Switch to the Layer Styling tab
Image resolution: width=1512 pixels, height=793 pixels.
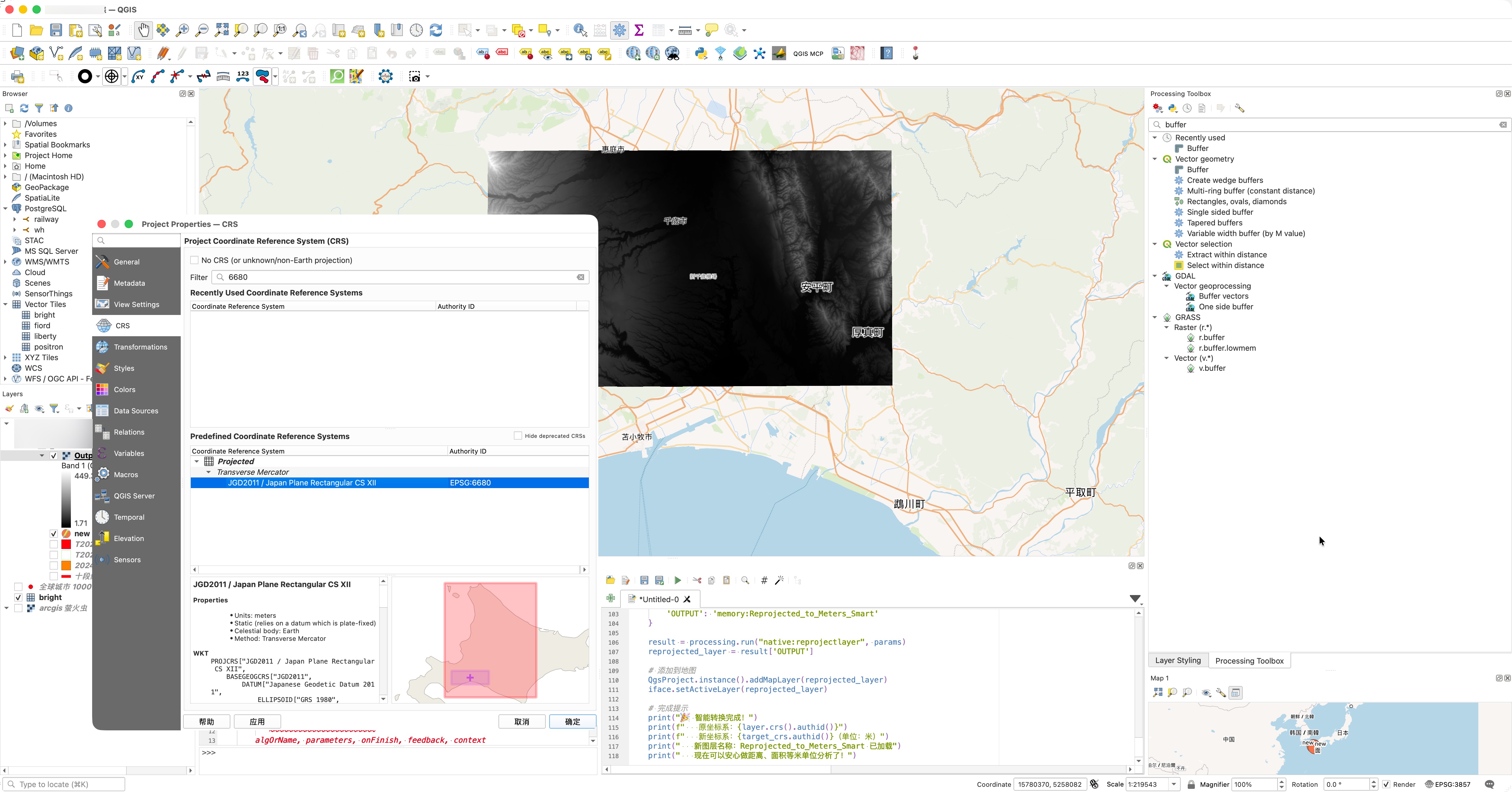[1177, 660]
